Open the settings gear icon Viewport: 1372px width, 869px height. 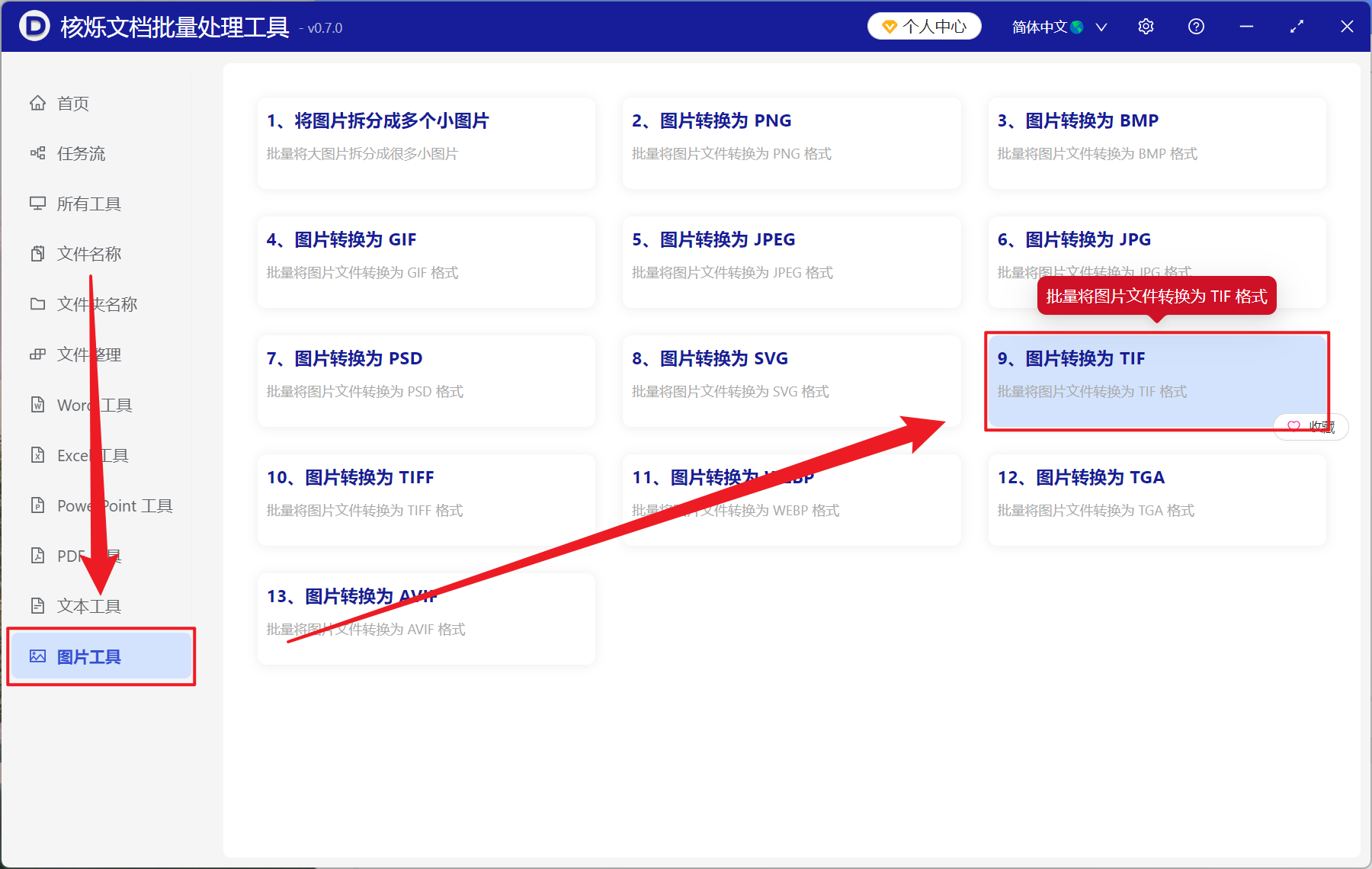tap(1146, 27)
